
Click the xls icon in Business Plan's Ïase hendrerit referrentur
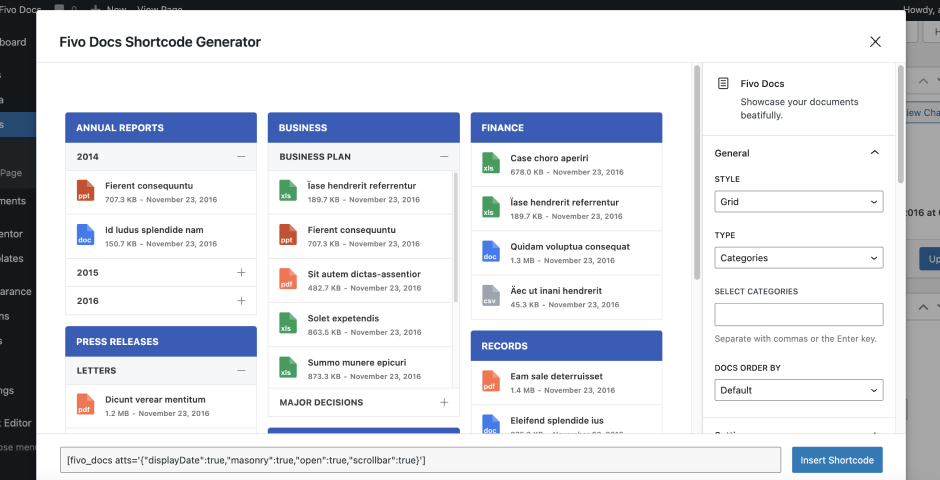pyautogui.click(x=288, y=191)
